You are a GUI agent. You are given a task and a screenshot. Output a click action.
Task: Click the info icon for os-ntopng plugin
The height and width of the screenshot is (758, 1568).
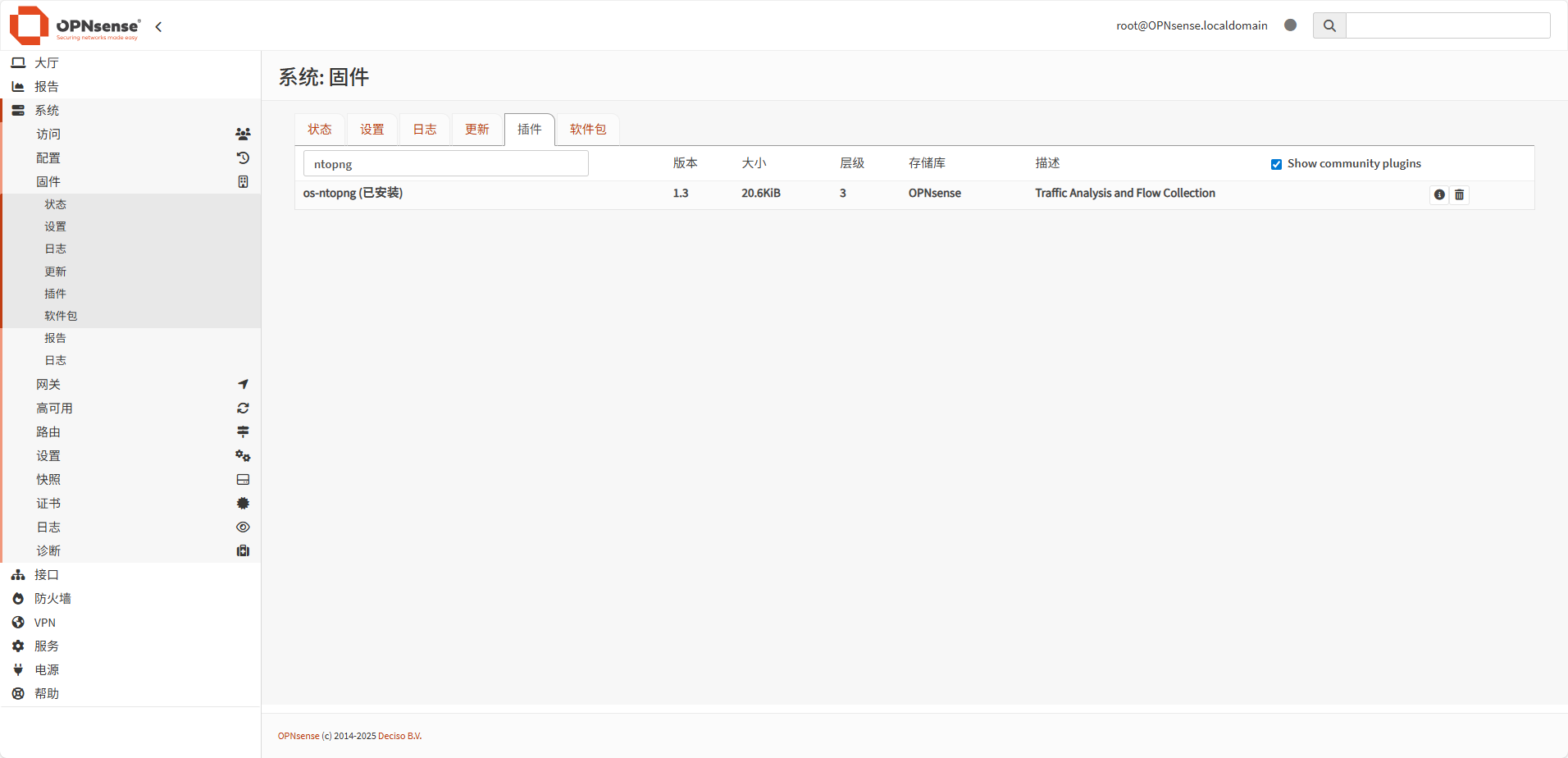tap(1438, 194)
